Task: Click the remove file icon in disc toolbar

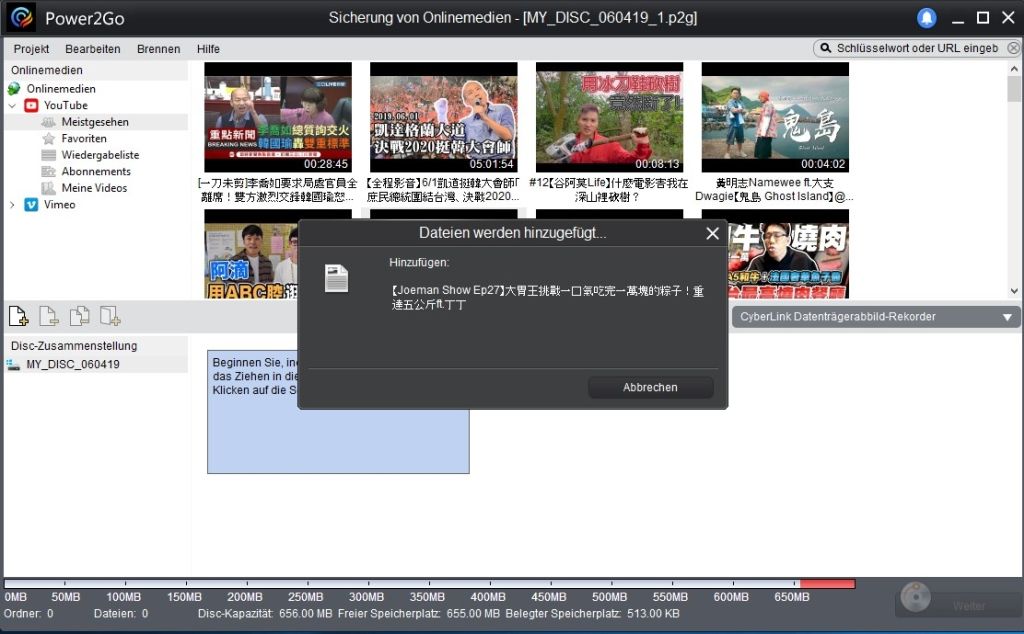Action: point(49,317)
